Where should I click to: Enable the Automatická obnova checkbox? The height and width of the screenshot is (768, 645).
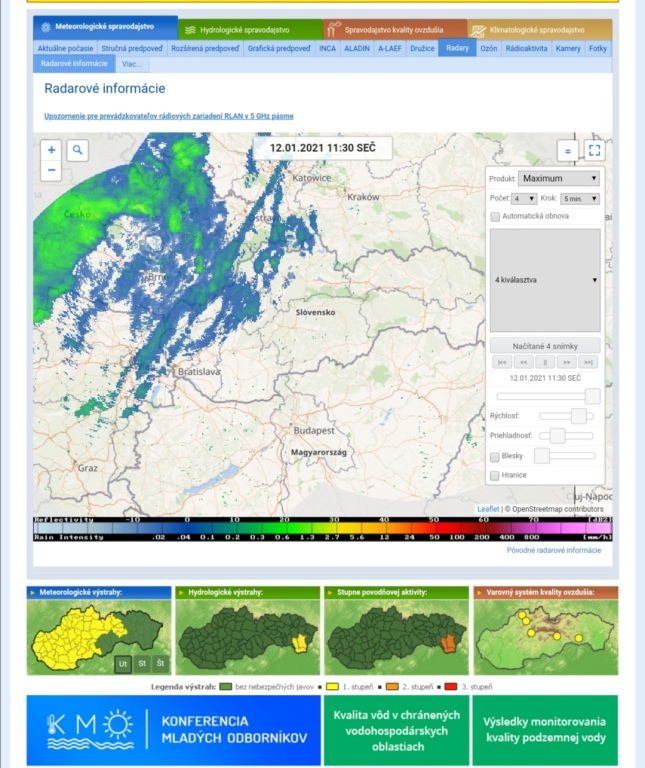[x=495, y=216]
